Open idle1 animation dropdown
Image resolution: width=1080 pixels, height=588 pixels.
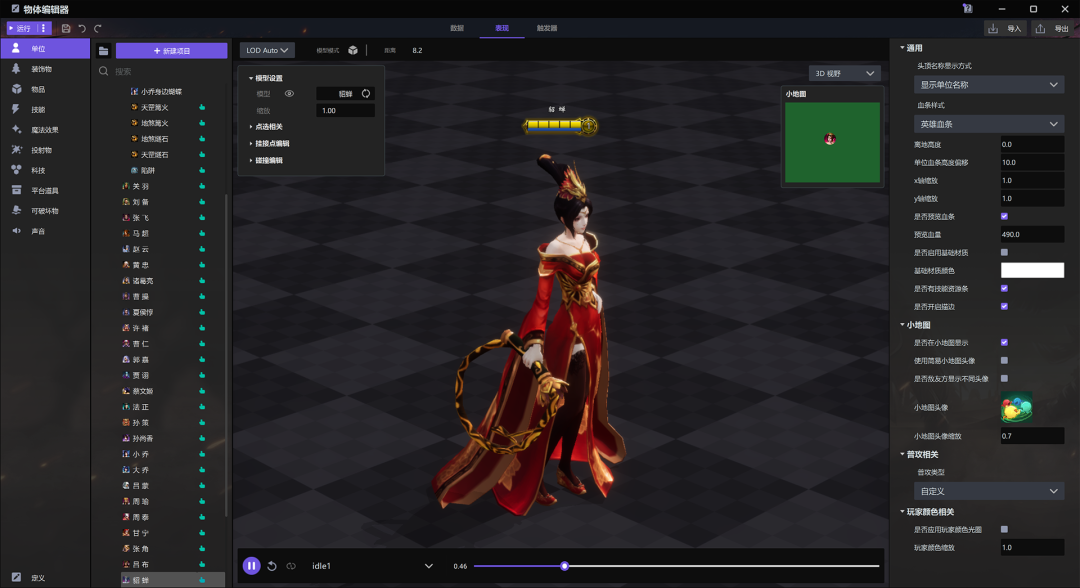pyautogui.click(x=372, y=566)
